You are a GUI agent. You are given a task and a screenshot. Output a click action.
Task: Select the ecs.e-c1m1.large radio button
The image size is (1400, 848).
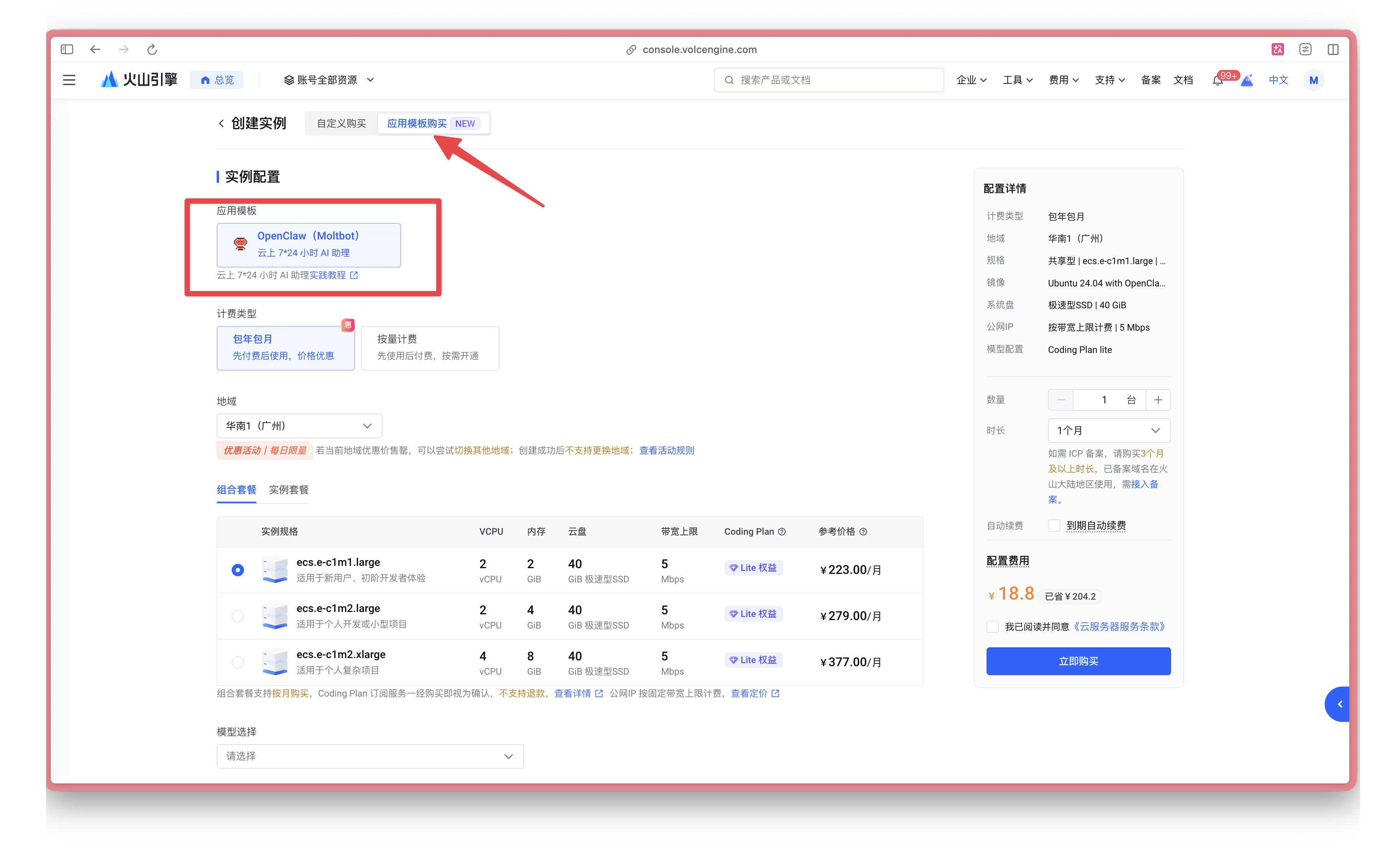(237, 570)
